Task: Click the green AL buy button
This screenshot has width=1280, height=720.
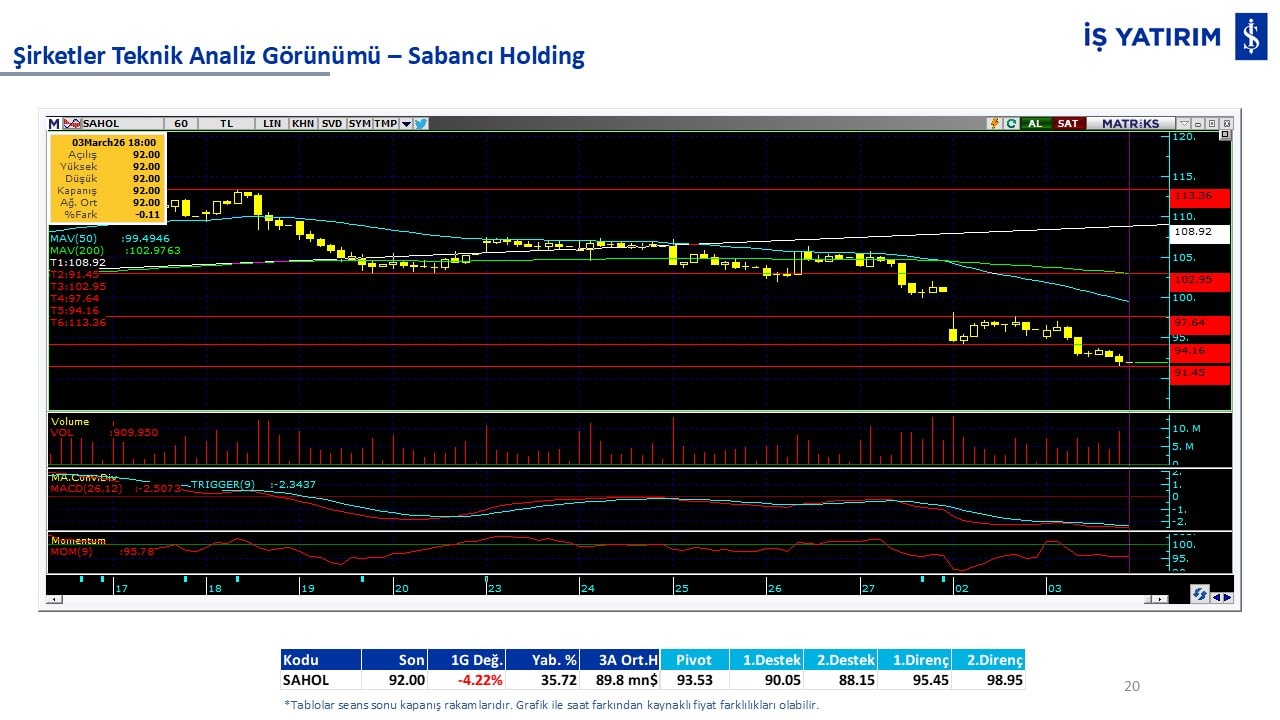Action: [1036, 124]
